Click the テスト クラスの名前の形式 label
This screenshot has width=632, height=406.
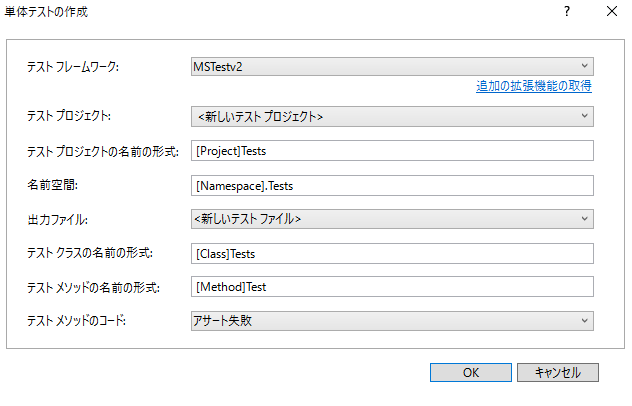[x=90, y=253]
